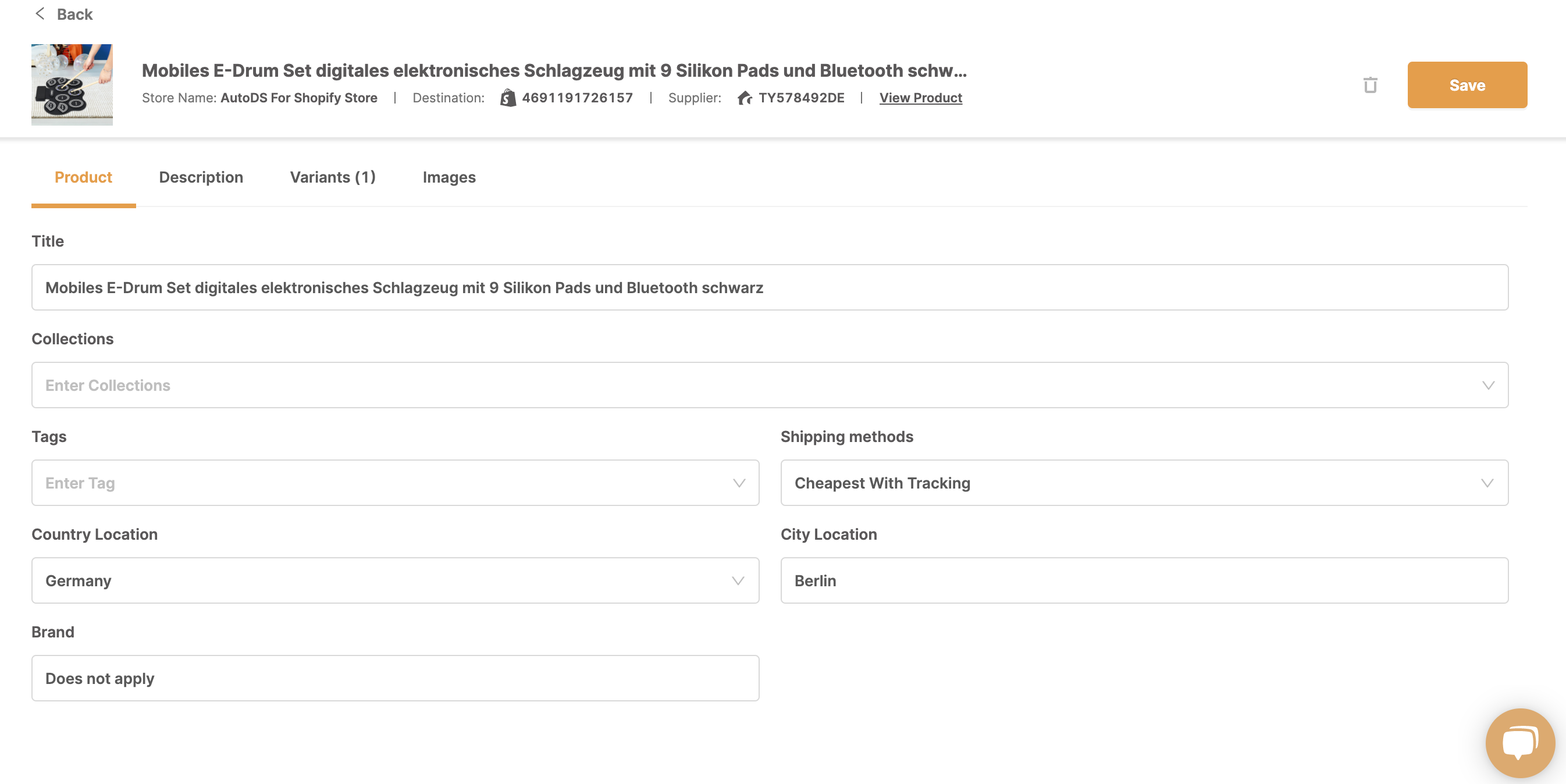Click the Shopify destination bag icon
The width and height of the screenshot is (1566, 784).
[508, 97]
